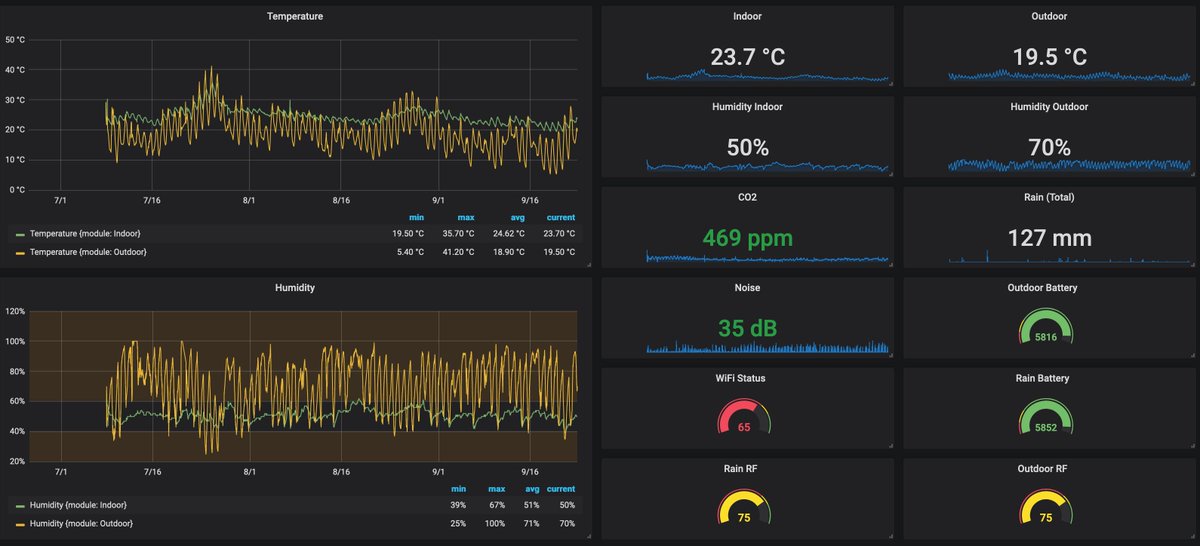This screenshot has width=1200, height=546.
Task: Sort Humidity legend by max column
Action: pyautogui.click(x=496, y=489)
